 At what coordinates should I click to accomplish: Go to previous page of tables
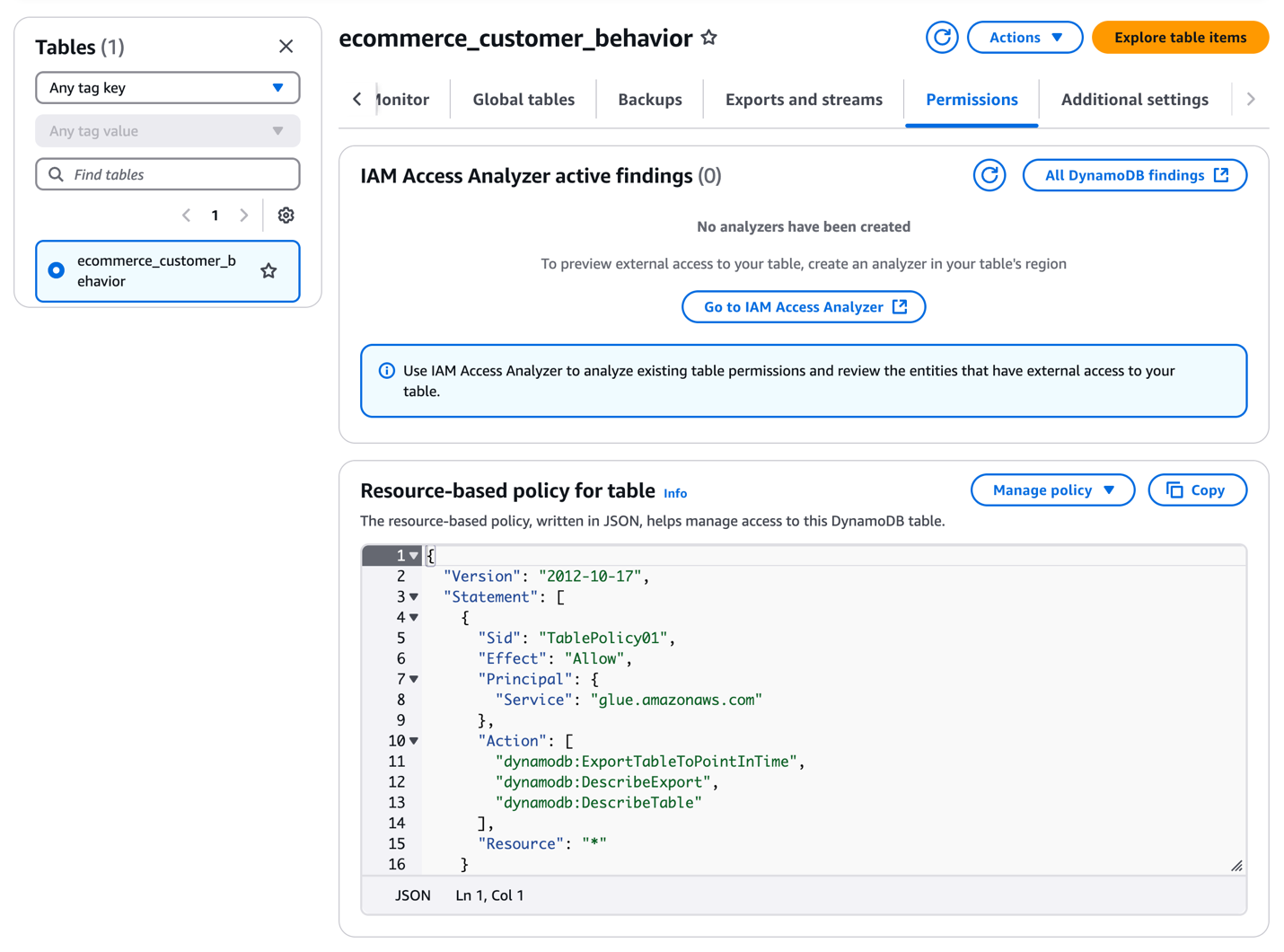point(187,216)
